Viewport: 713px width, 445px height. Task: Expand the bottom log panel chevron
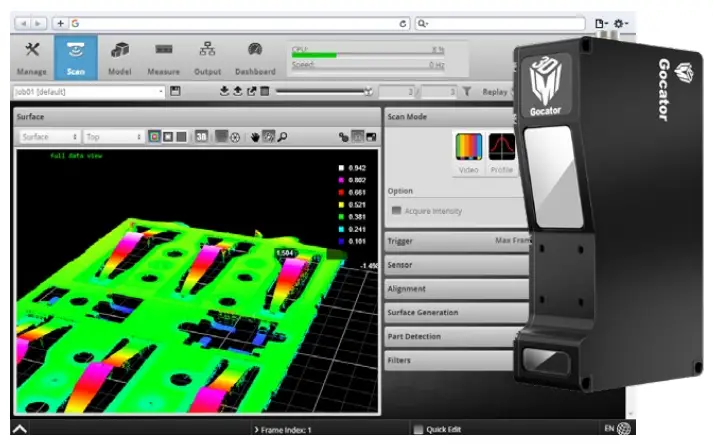tap(20, 429)
